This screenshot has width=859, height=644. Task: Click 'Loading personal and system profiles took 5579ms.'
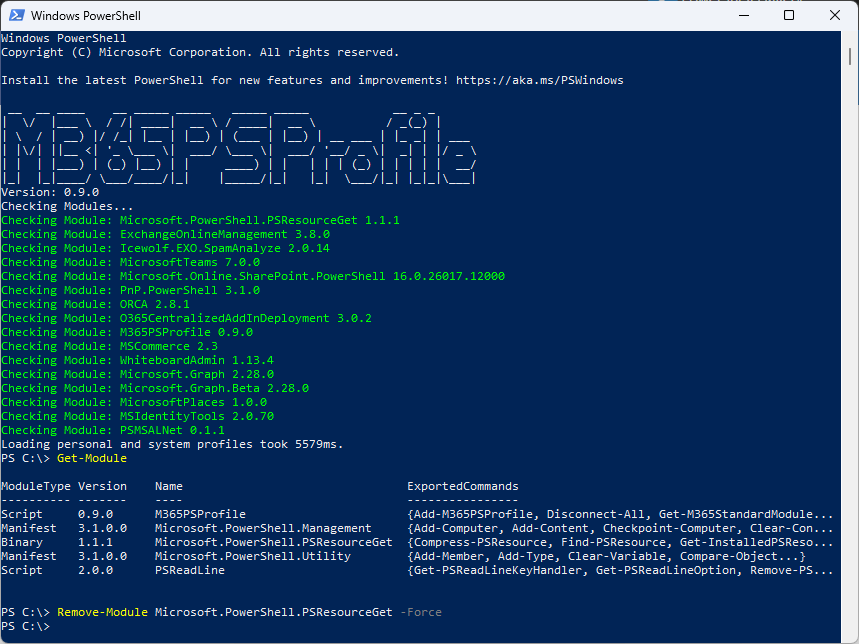[172, 445]
